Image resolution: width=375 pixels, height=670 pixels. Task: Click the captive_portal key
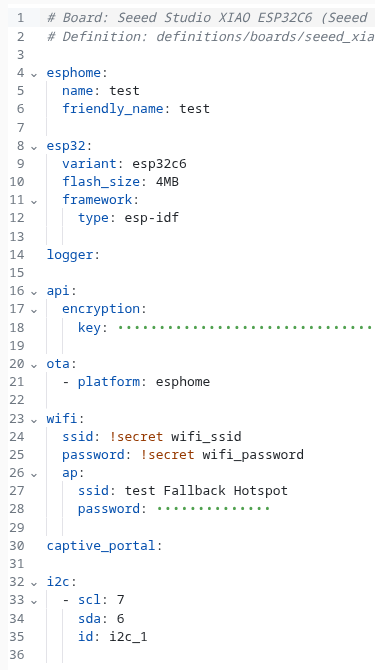coord(101,546)
